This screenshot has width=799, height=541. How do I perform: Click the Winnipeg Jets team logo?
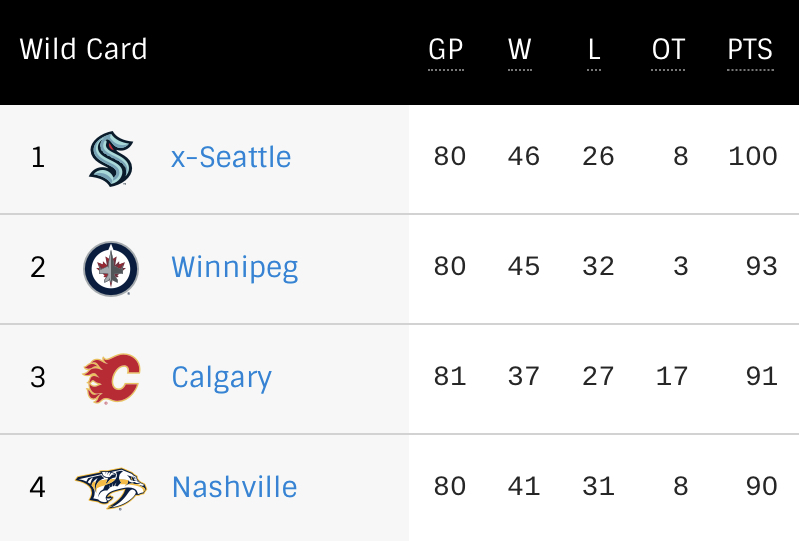coord(111,268)
